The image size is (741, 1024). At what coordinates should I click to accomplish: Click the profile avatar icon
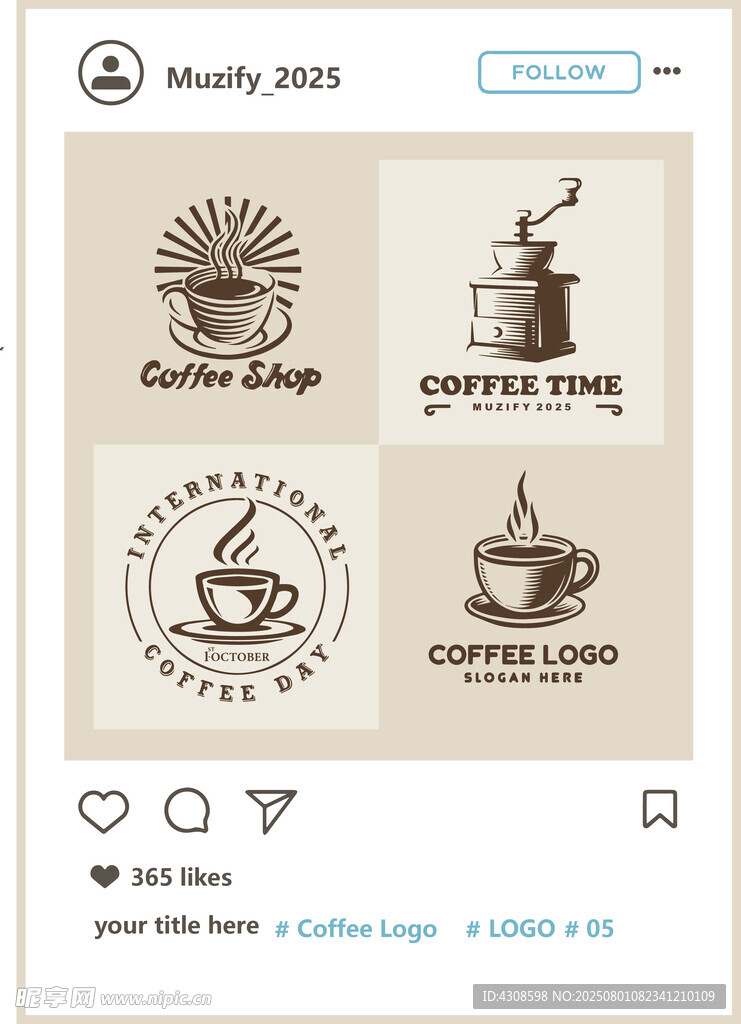click(x=110, y=72)
